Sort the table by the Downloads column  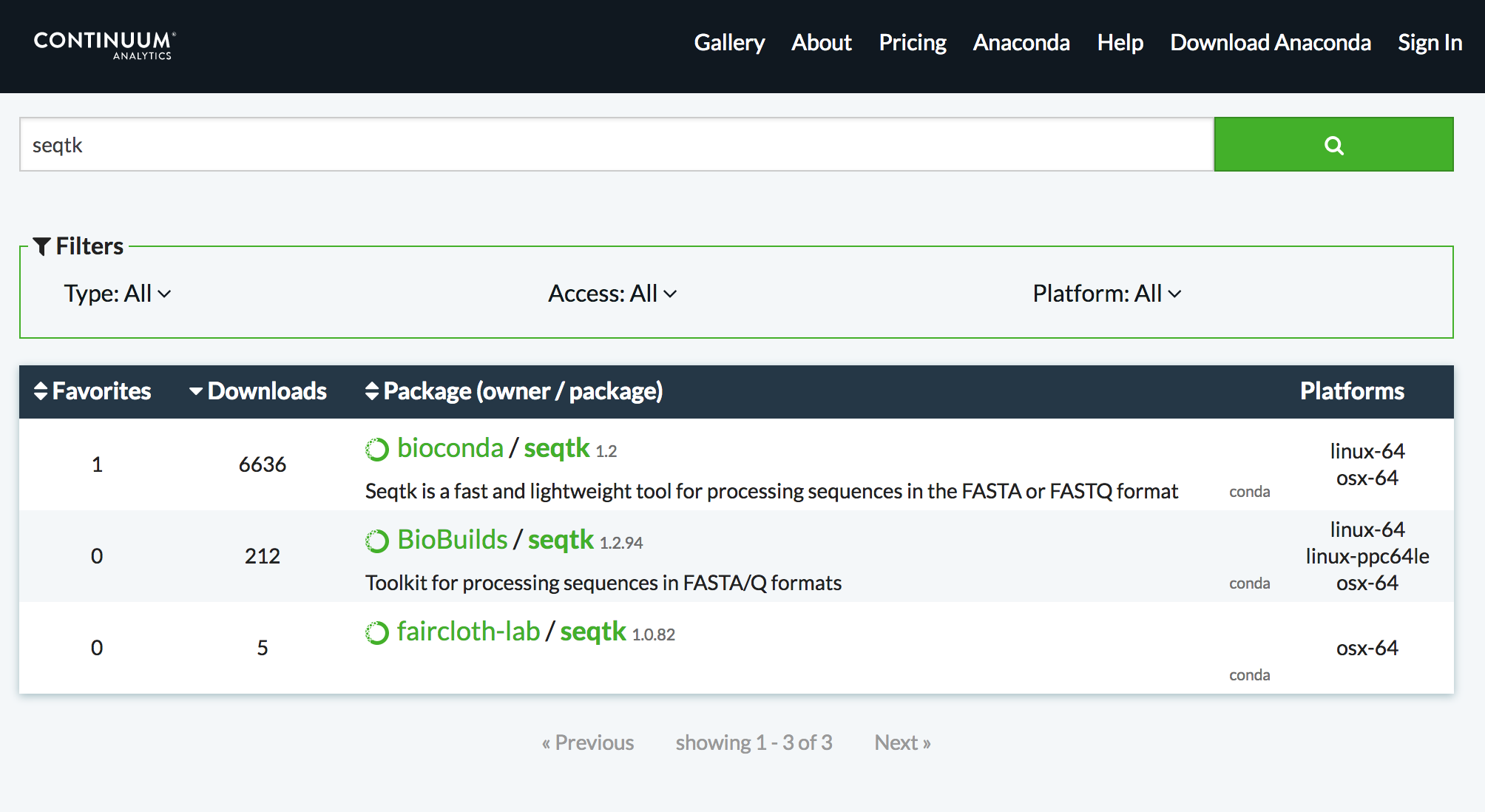257,390
